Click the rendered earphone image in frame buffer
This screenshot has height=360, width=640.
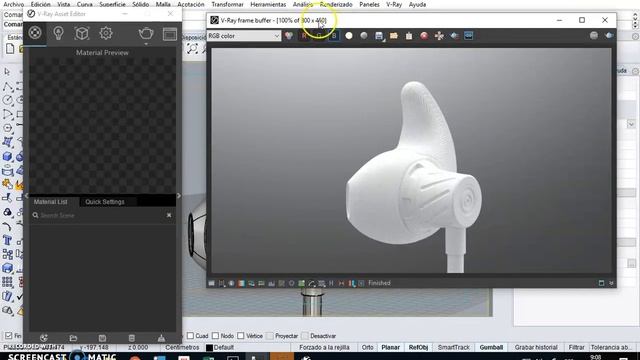click(411, 160)
